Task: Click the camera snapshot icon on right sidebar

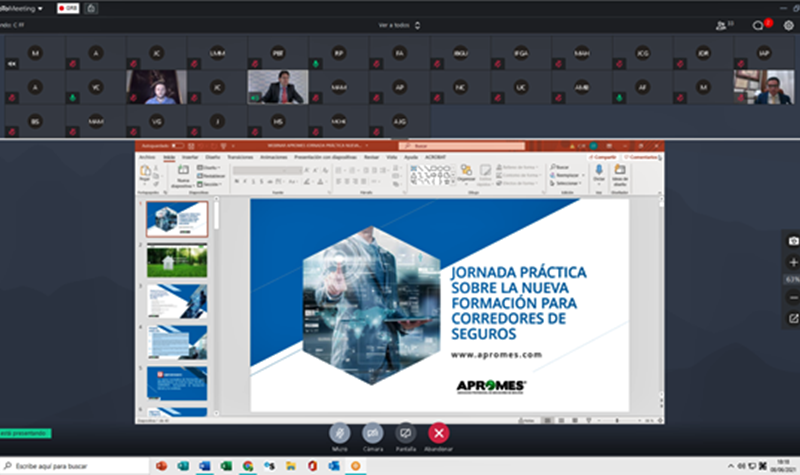Action: pos(793,241)
